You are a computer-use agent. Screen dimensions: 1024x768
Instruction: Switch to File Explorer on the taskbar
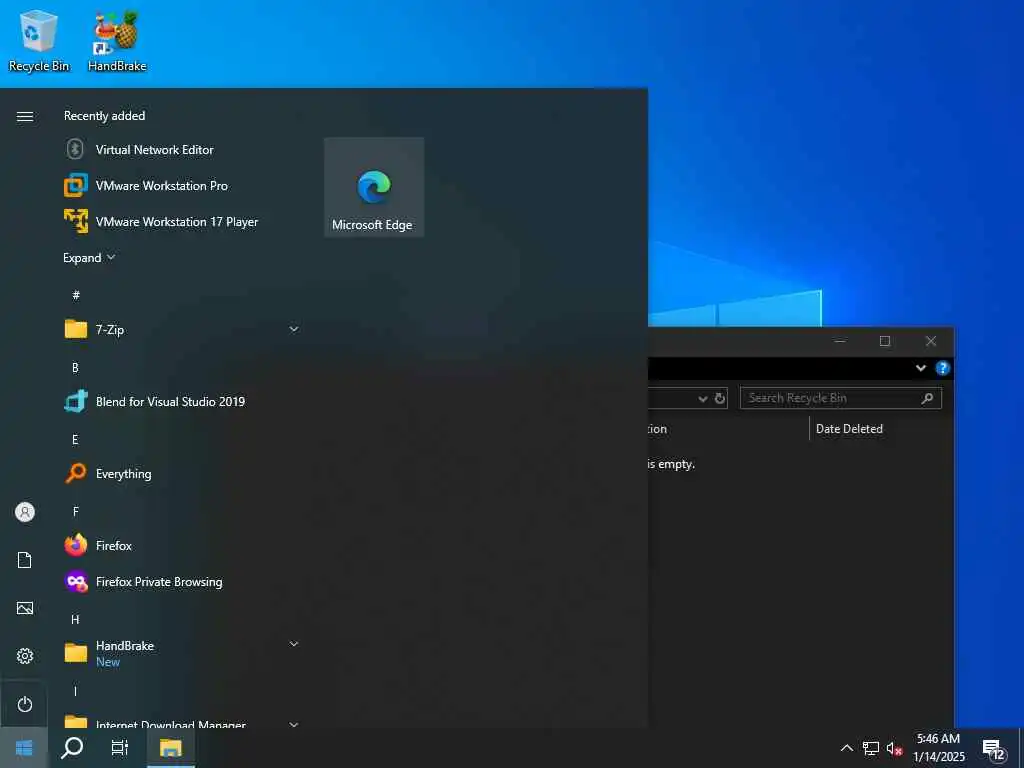pyautogui.click(x=170, y=748)
